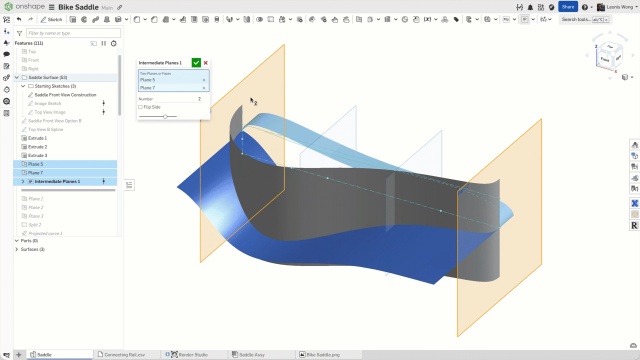Click the Onshape logo
Image resolution: width=640 pixels, height=360 pixels.
25,7
